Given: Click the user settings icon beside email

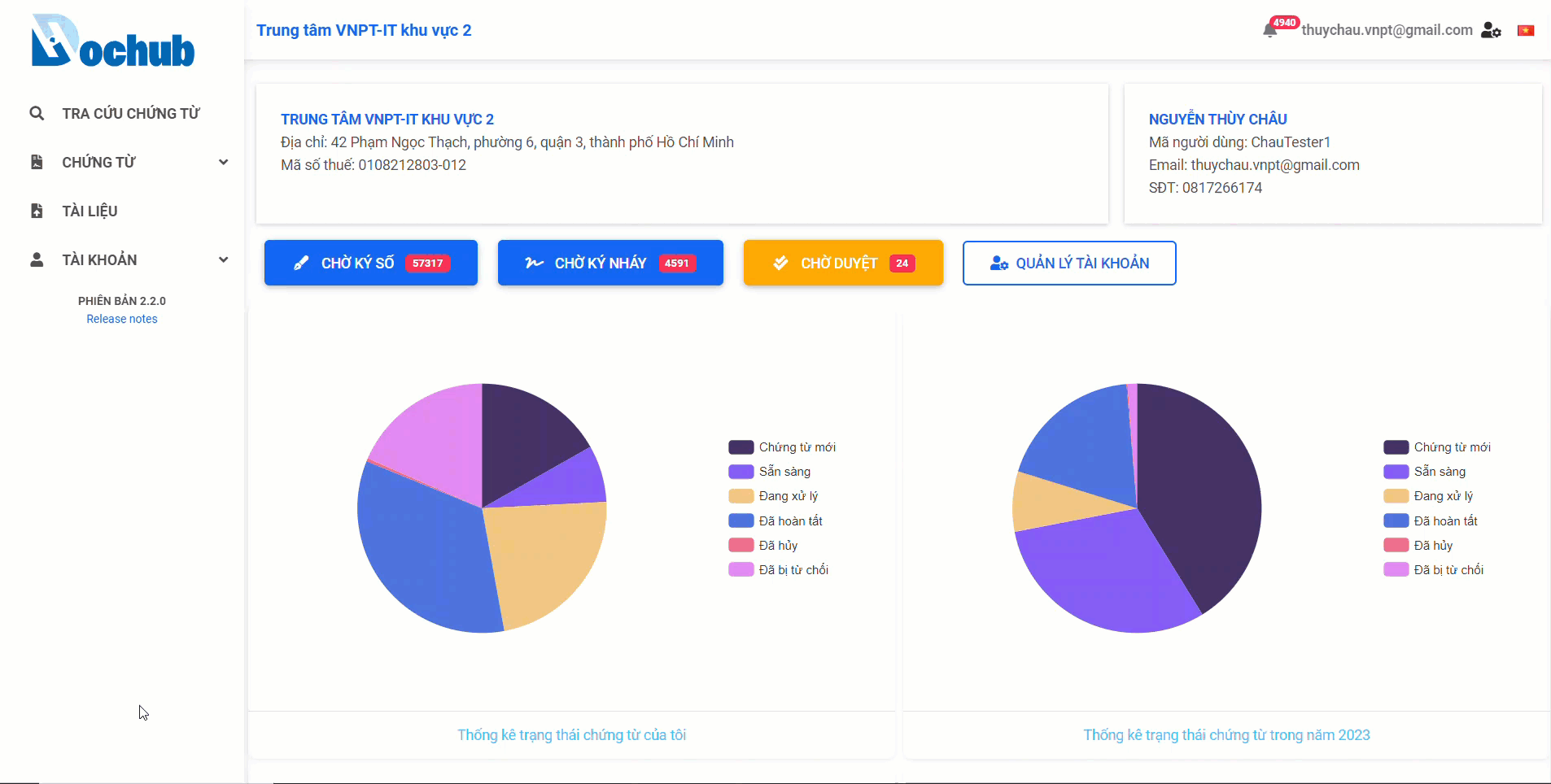Looking at the screenshot, I should [1491, 30].
